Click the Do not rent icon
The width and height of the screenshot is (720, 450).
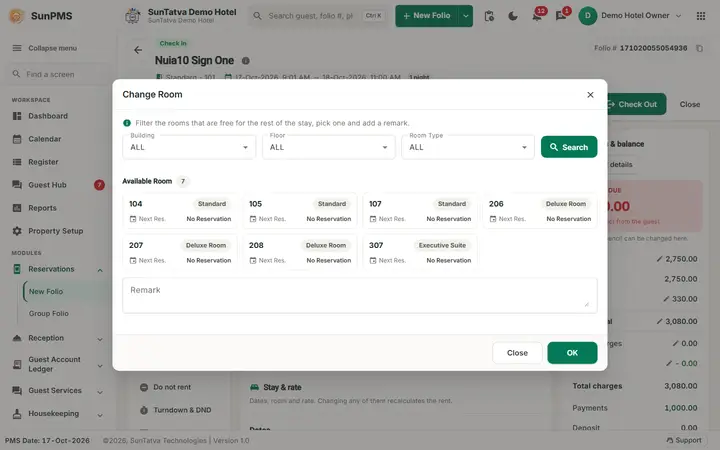(x=144, y=387)
